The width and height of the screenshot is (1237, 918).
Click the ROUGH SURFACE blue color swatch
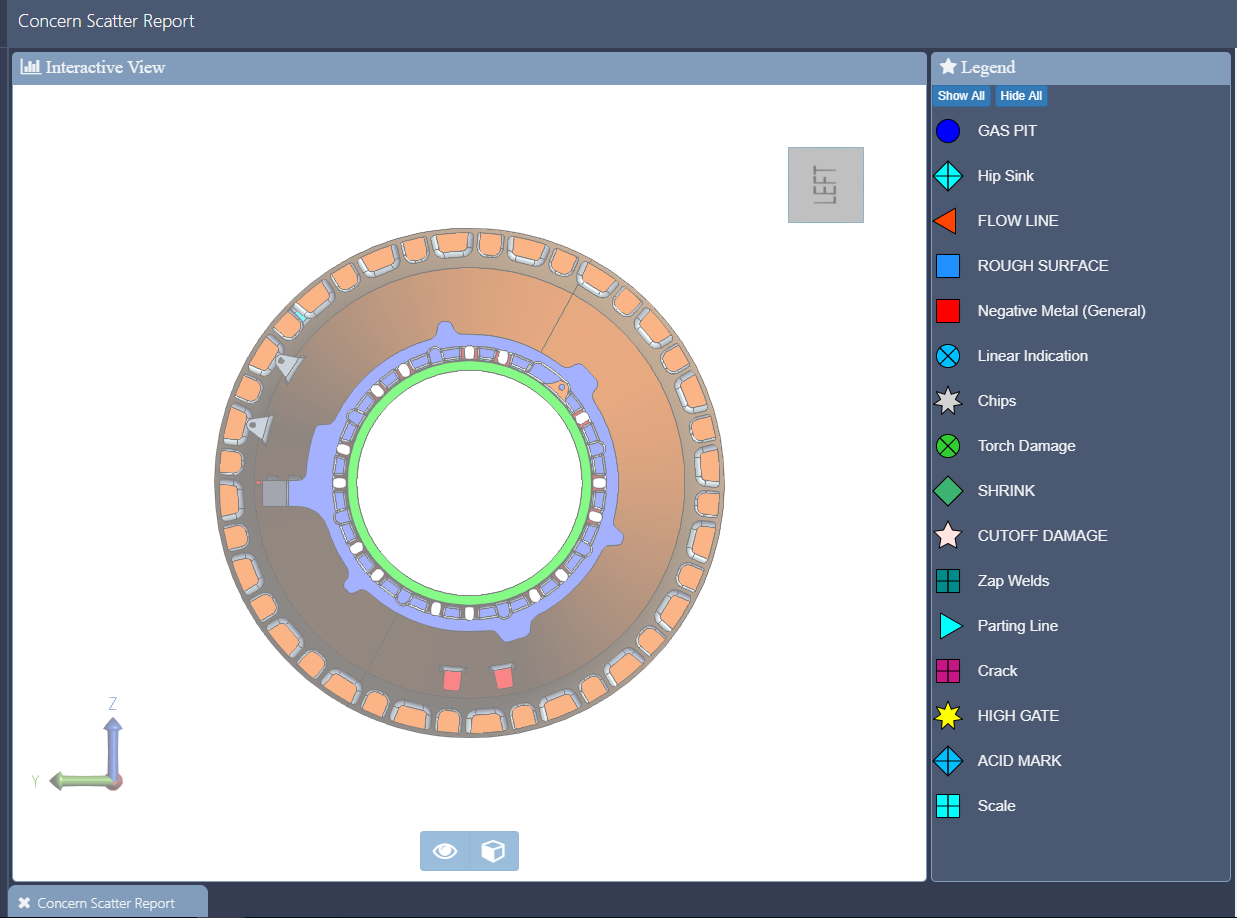pos(947,266)
